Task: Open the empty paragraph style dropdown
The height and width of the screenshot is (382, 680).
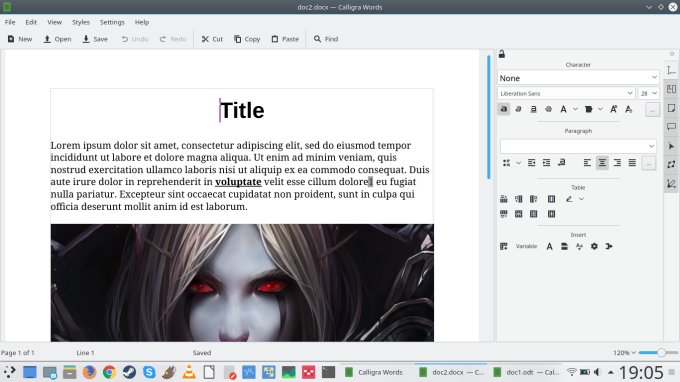Action: coord(578,146)
